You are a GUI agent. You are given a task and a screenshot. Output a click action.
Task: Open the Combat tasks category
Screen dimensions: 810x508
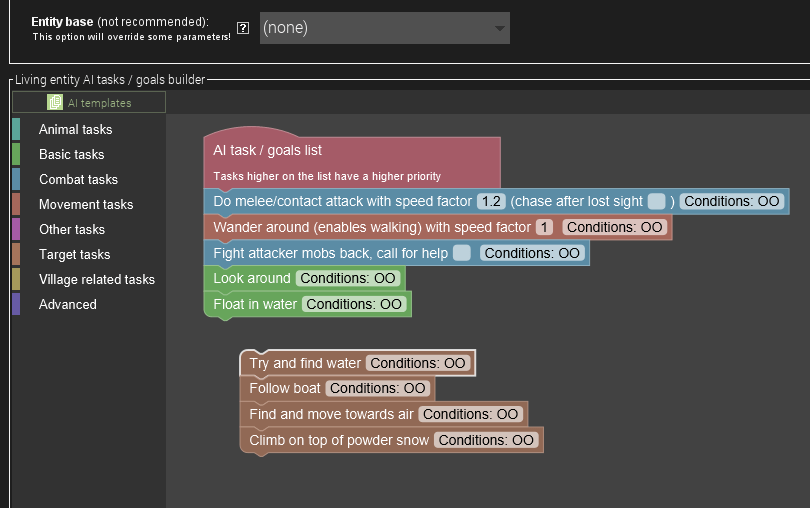[x=79, y=179]
